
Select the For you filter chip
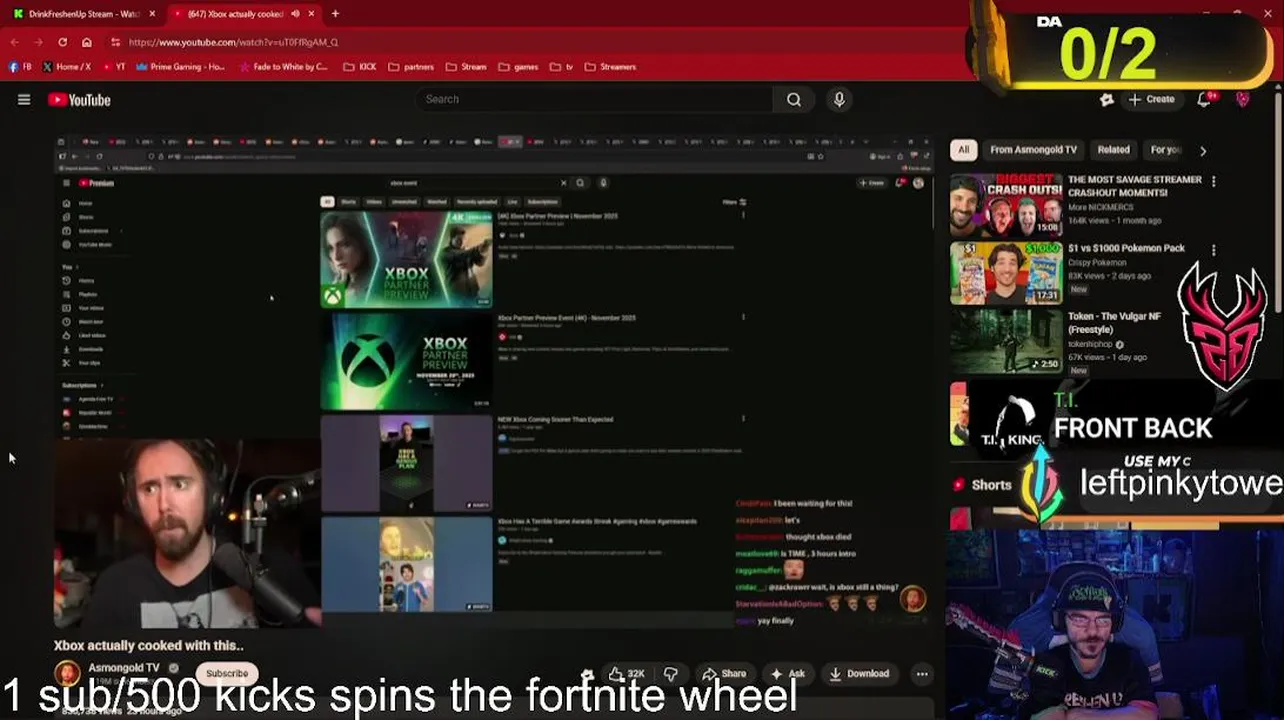(1164, 150)
